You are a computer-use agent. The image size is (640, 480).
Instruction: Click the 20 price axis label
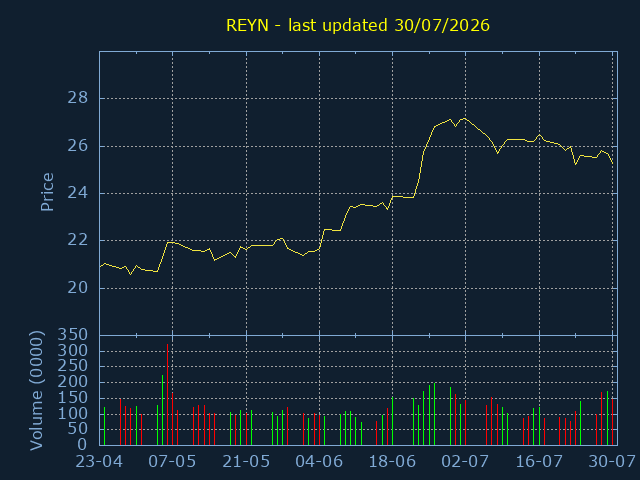click(x=78, y=288)
